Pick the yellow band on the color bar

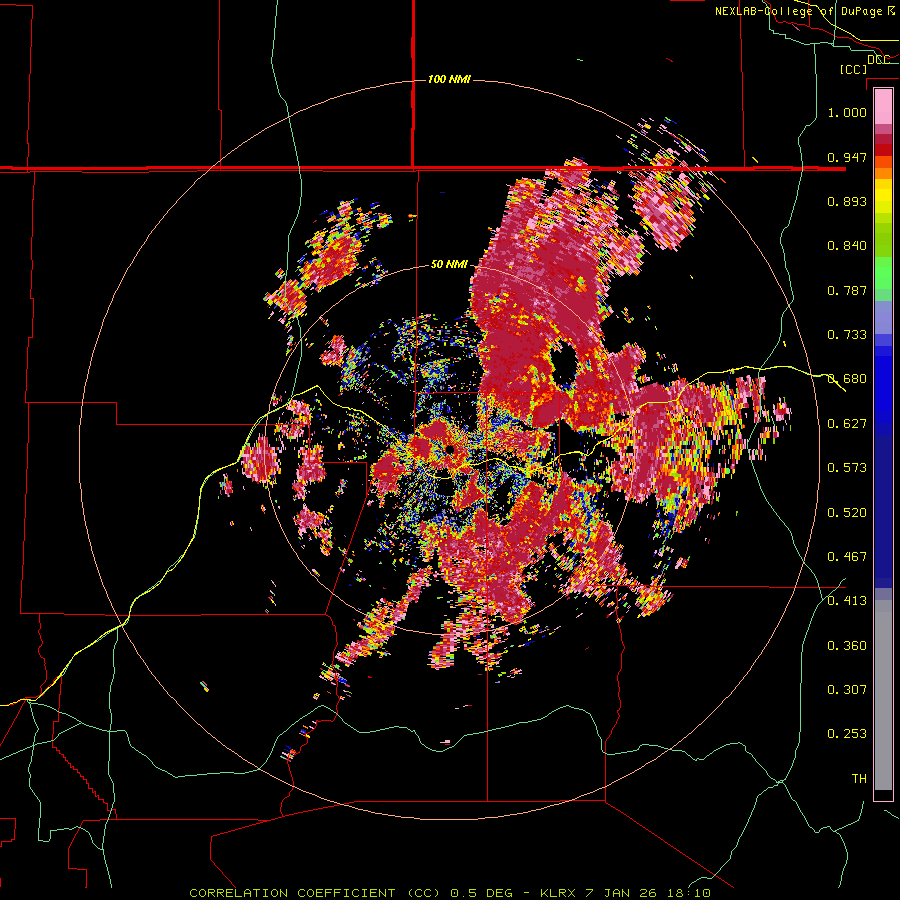[883, 197]
